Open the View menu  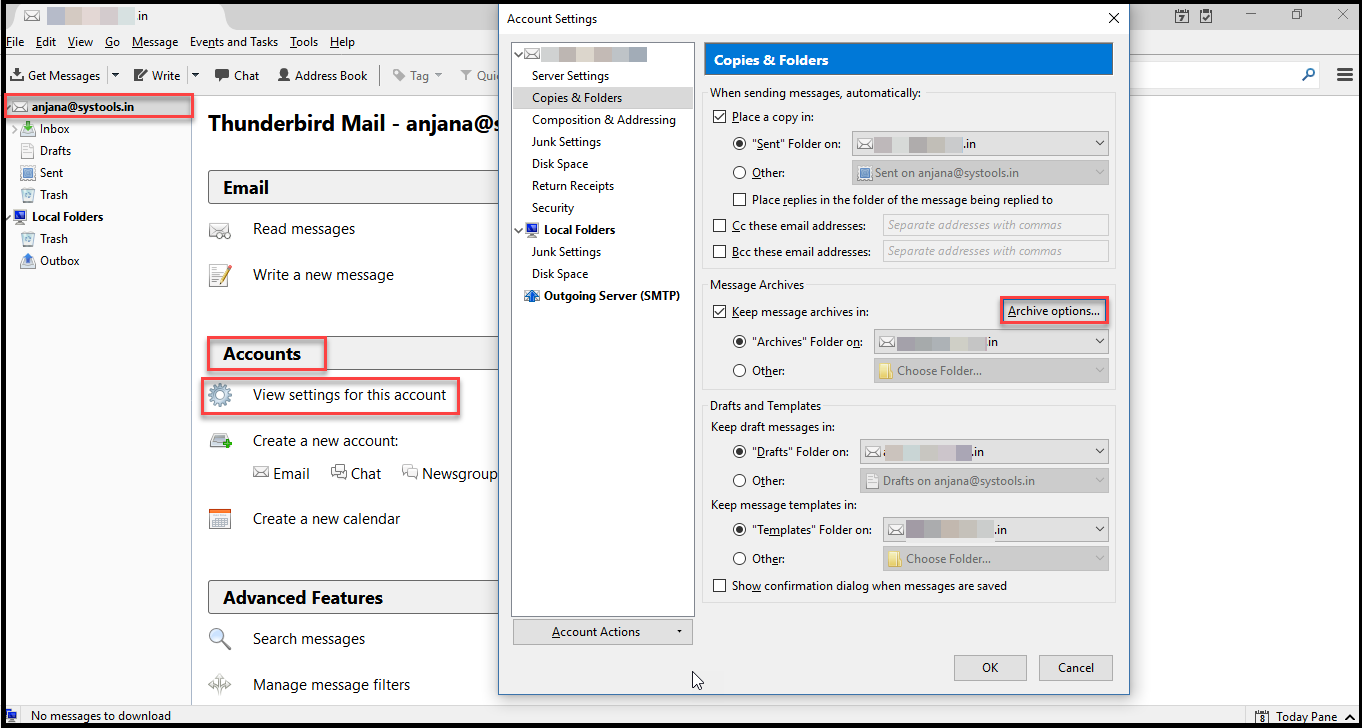[80, 42]
